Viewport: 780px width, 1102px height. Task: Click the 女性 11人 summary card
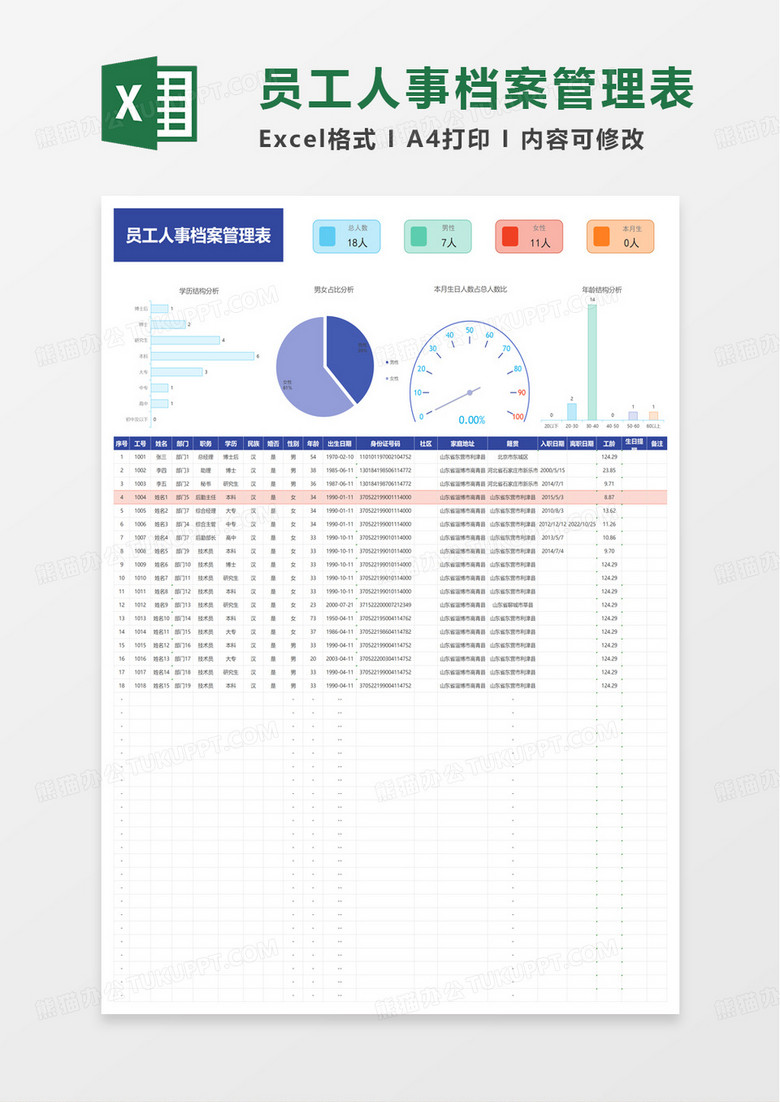tap(529, 236)
